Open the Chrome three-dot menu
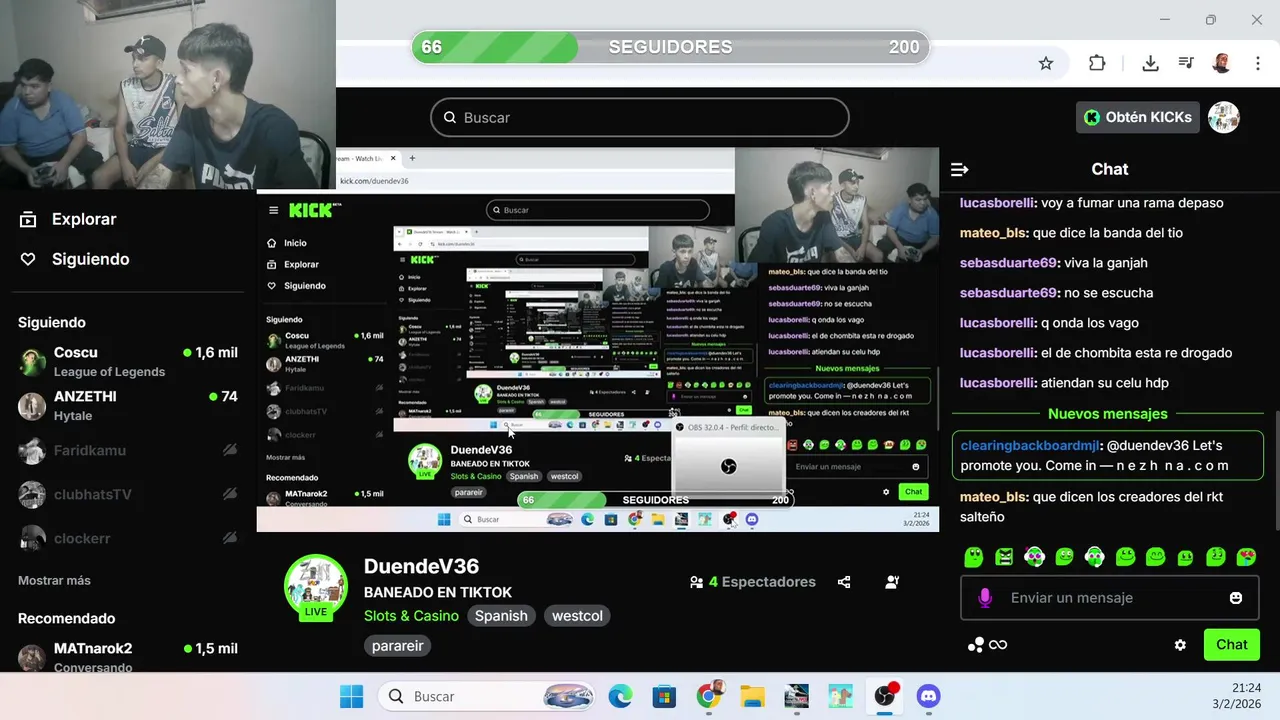This screenshot has height=720, width=1280. tap(1257, 63)
